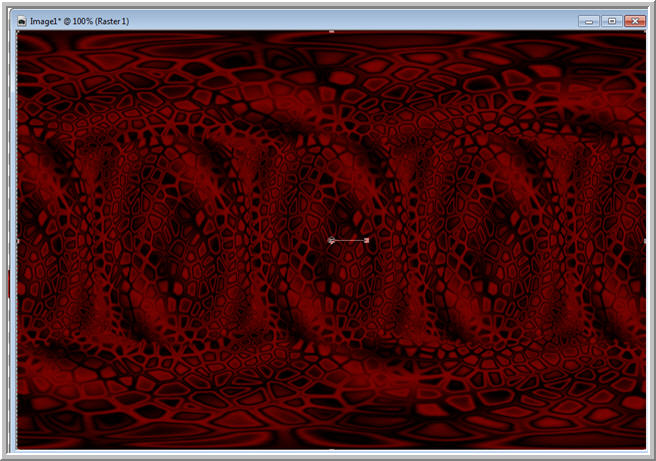Click the rotation handle right of center pivot
Image resolution: width=656 pixels, height=461 pixels.
(x=366, y=240)
